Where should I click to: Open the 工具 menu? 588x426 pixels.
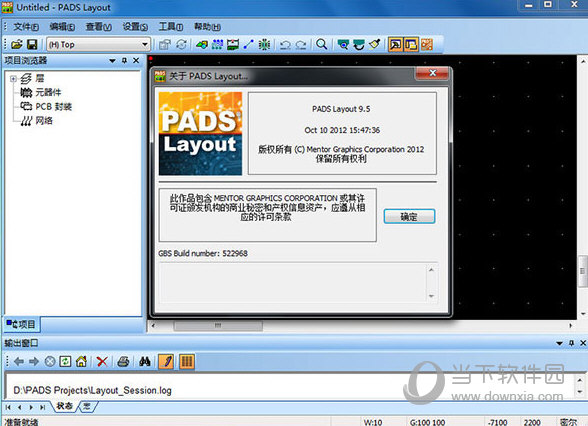coord(171,27)
